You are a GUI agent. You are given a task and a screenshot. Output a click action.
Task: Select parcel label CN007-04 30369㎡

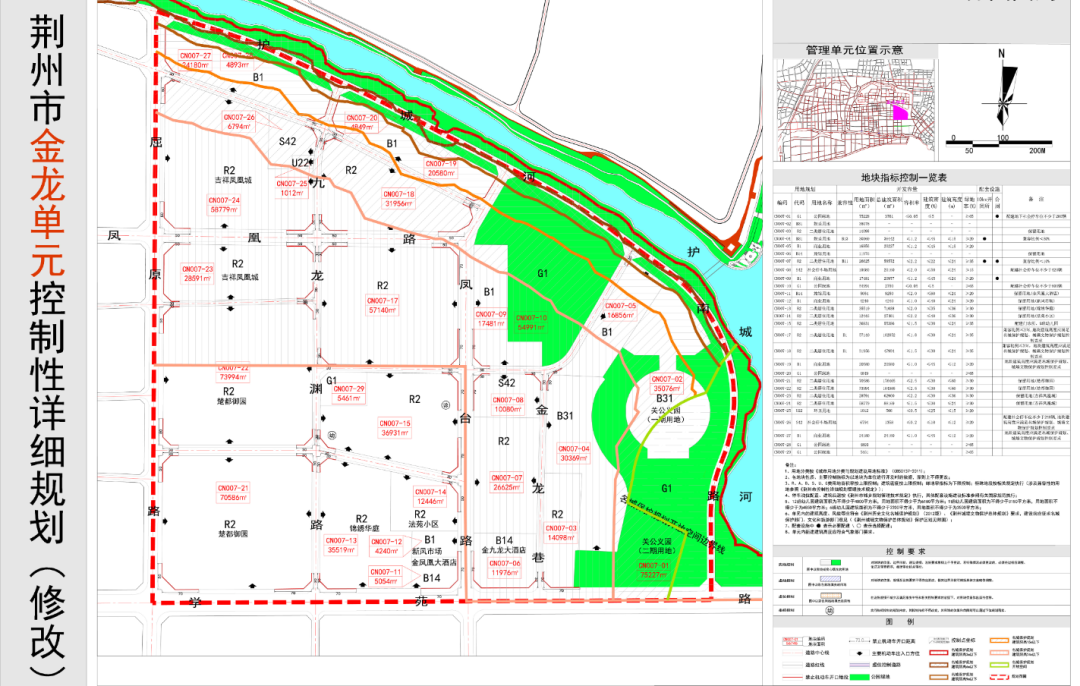click(574, 453)
